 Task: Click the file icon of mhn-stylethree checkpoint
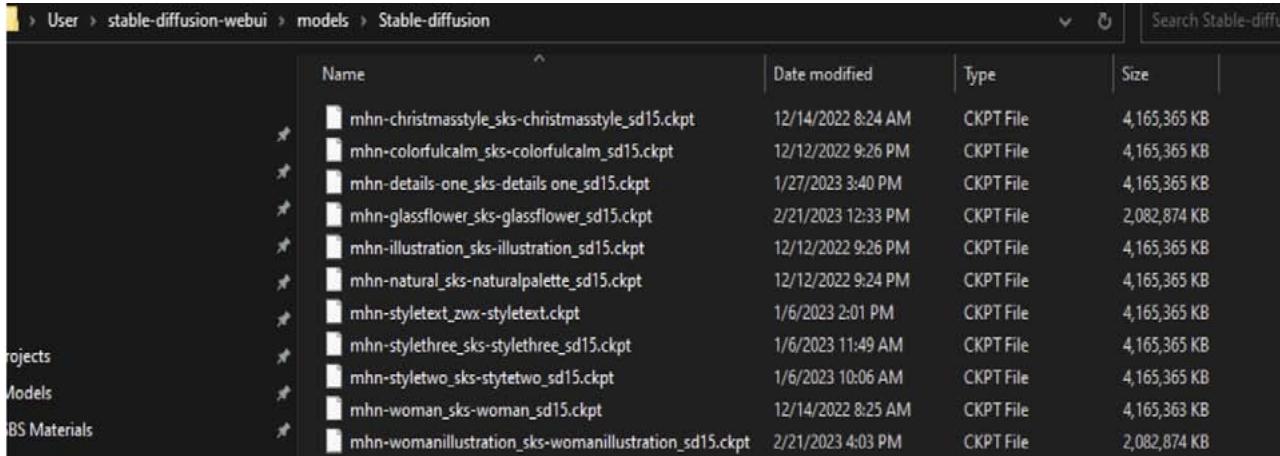point(335,345)
